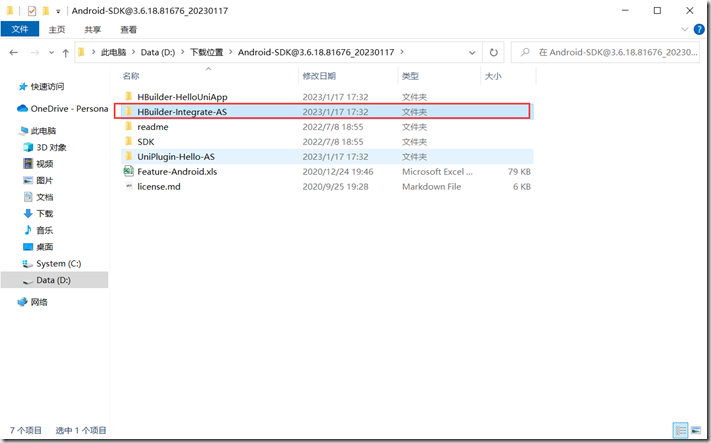Switch to details view in status bar
The height and width of the screenshot is (443, 711).
[x=680, y=430]
